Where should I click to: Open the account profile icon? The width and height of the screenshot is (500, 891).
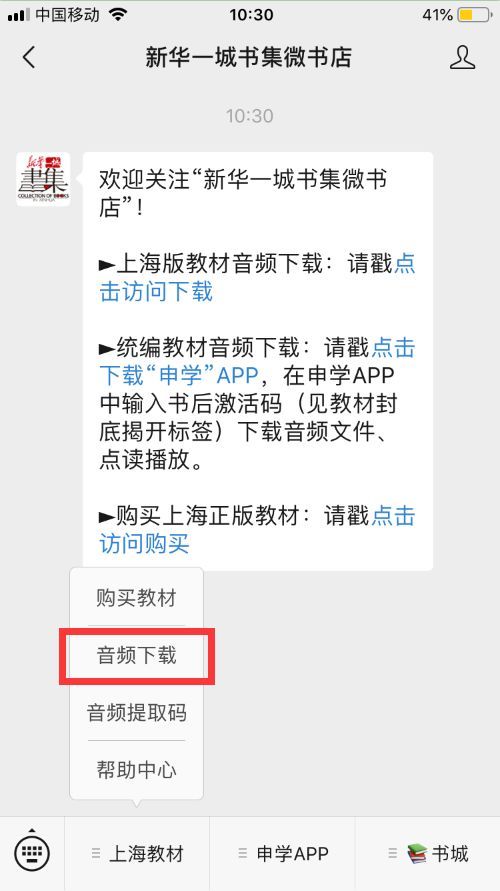click(462, 57)
